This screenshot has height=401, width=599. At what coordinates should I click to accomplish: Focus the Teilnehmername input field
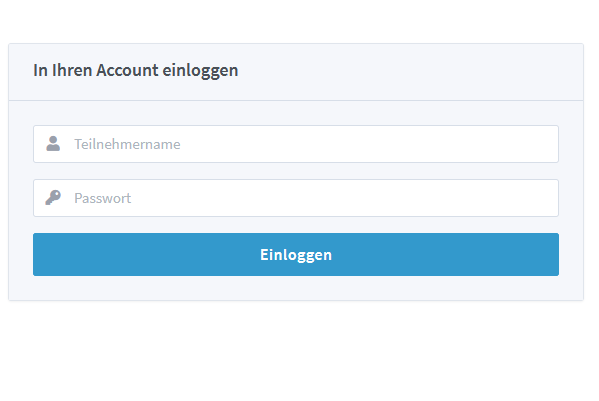pos(296,144)
